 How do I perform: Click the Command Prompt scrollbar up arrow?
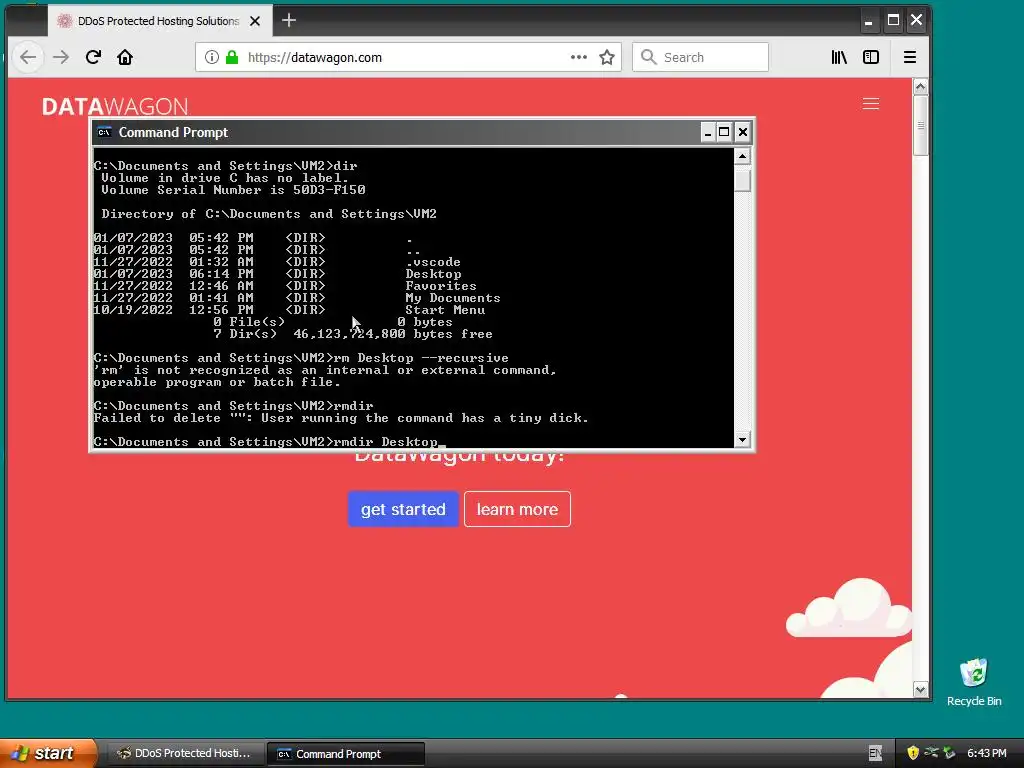[742, 156]
